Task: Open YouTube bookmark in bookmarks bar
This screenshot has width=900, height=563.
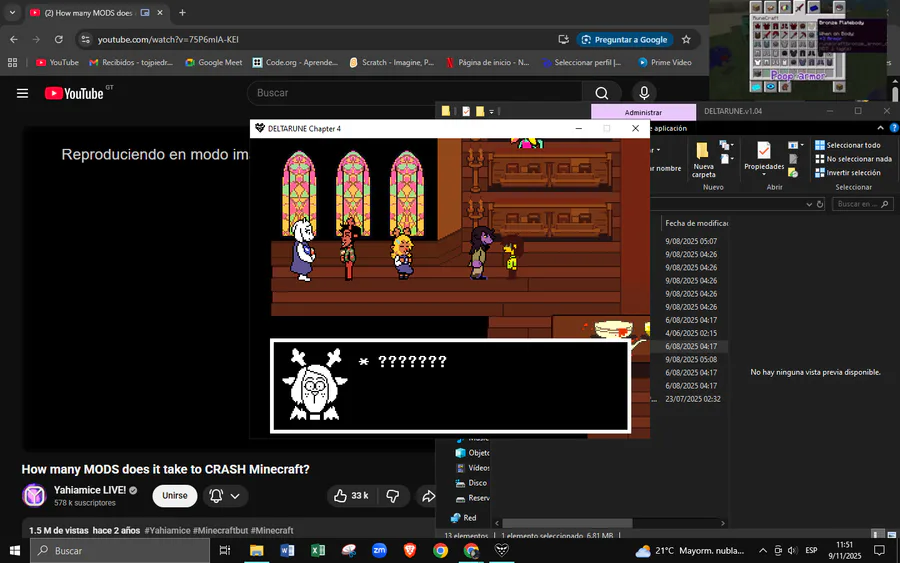Action: 57,63
